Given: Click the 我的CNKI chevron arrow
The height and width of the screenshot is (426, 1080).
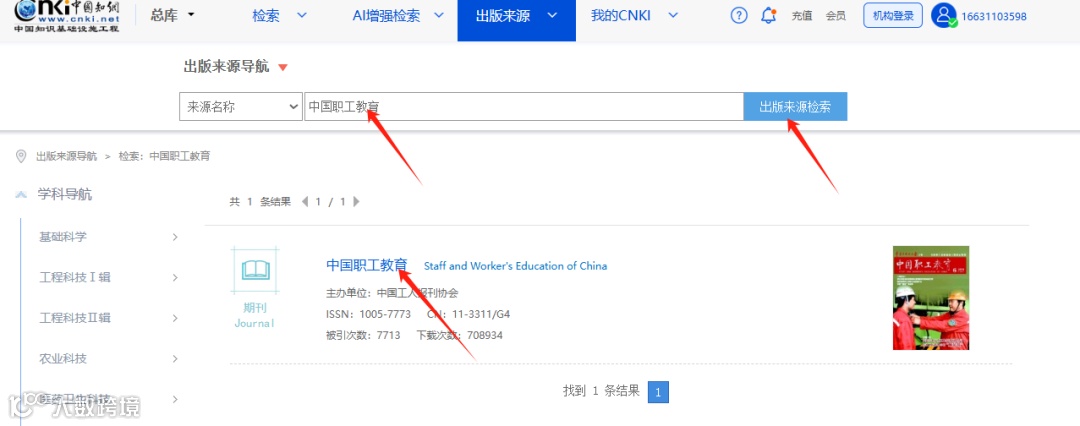Looking at the screenshot, I should coord(673,16).
